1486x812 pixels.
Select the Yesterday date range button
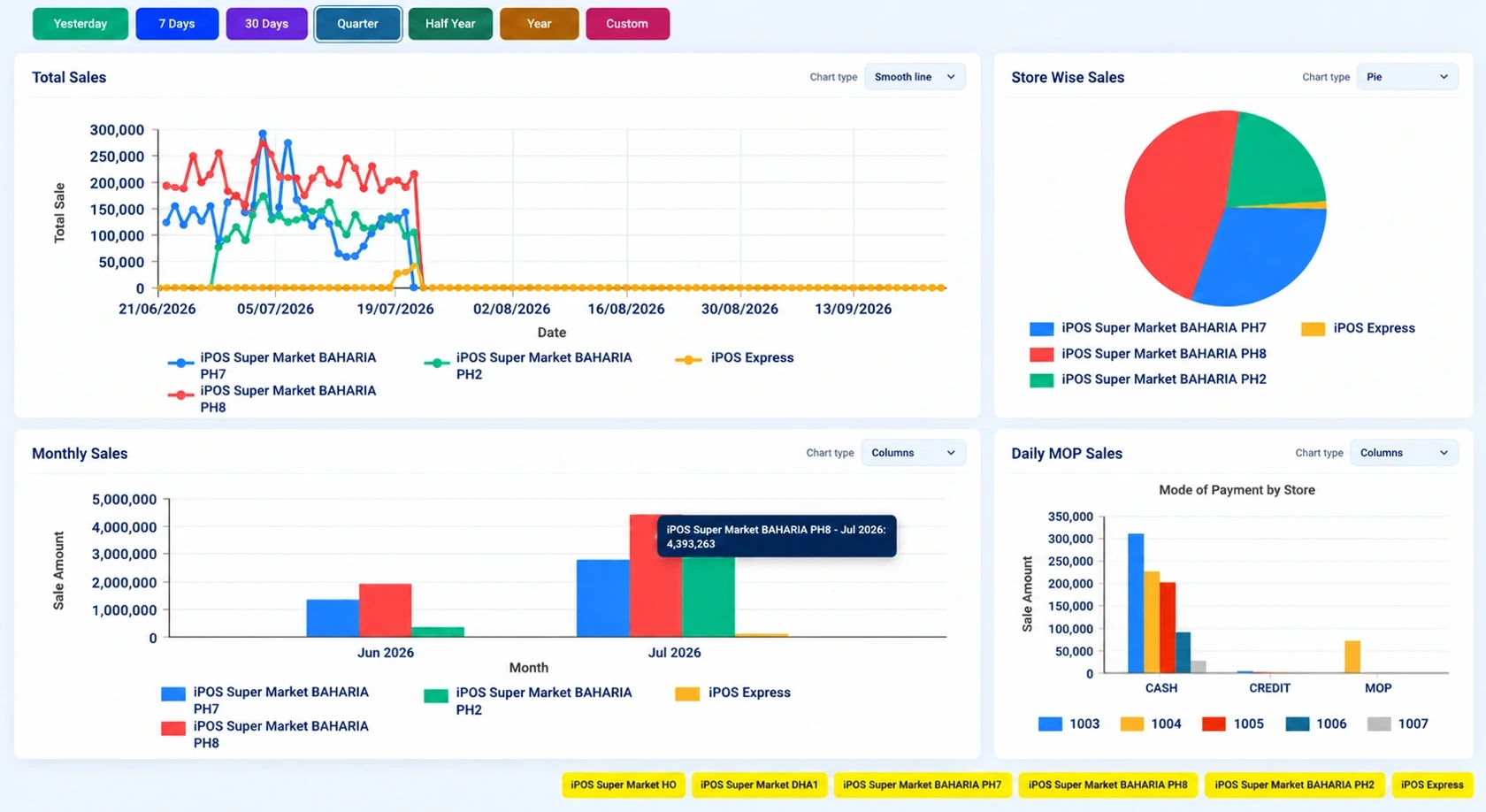80,24
